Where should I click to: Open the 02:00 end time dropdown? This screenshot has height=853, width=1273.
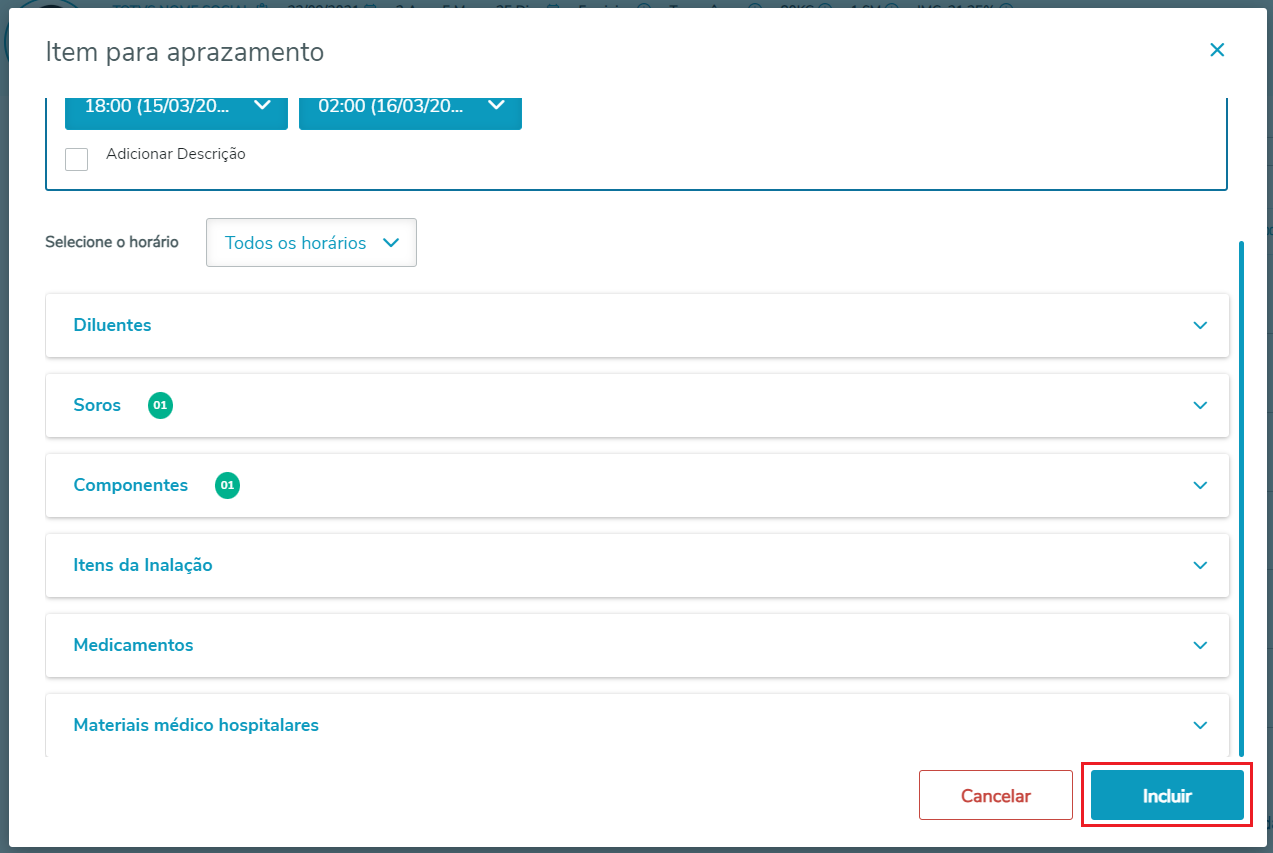[410, 106]
